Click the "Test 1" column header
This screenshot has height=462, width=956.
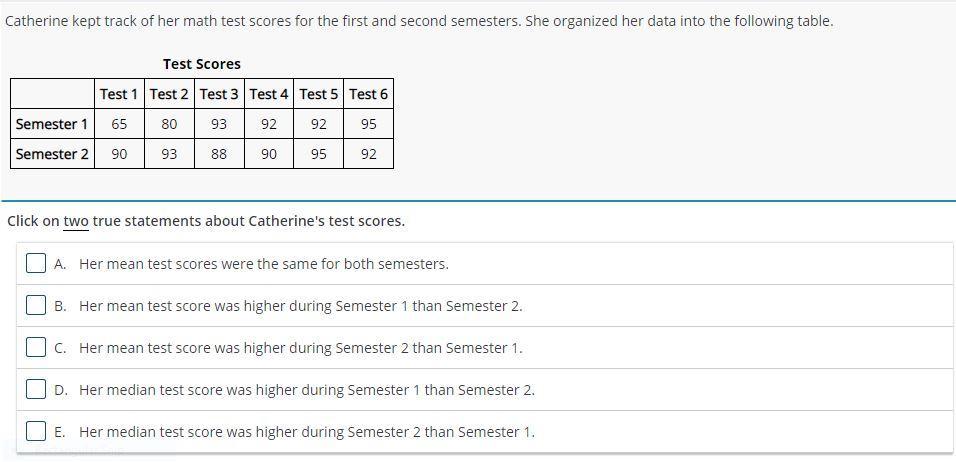coord(119,94)
